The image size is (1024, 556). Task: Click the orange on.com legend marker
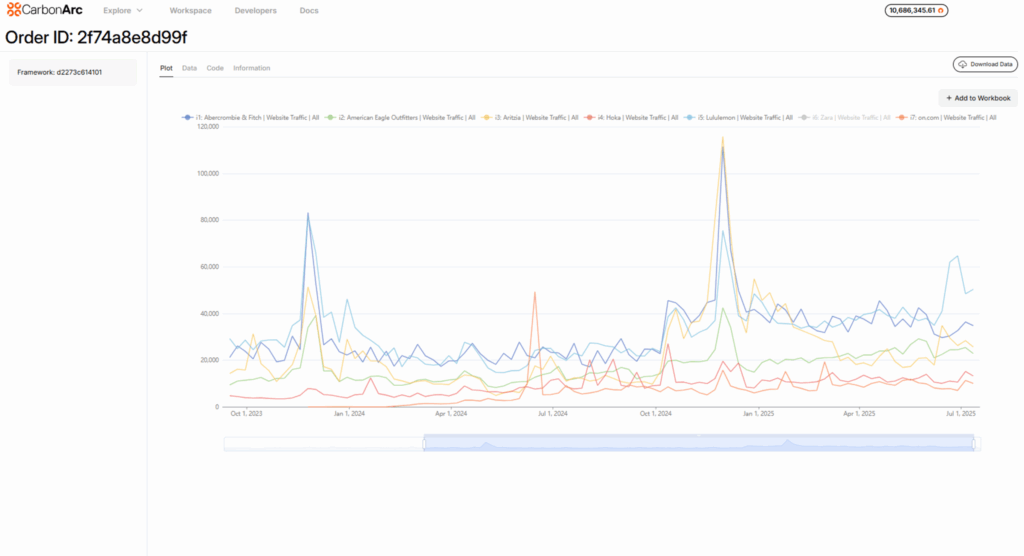[901, 118]
